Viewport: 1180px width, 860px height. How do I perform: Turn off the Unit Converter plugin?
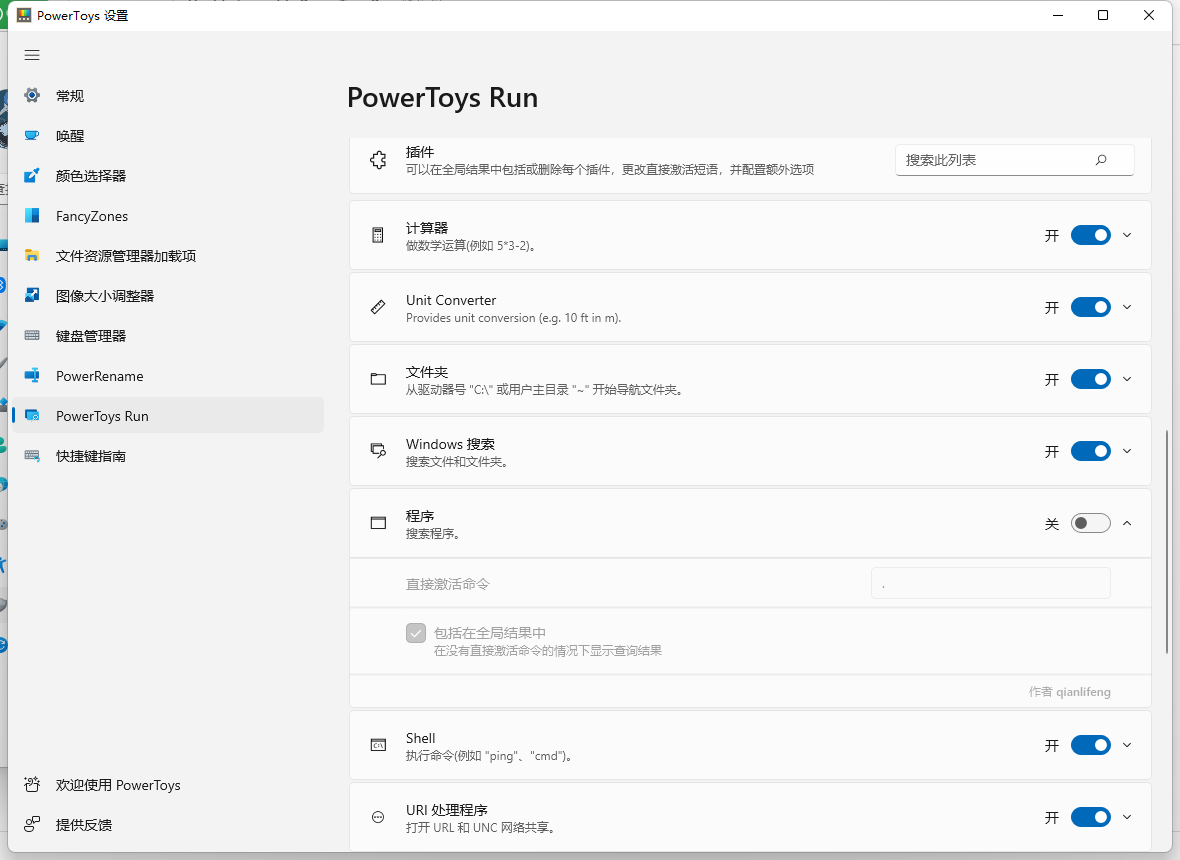[1090, 307]
